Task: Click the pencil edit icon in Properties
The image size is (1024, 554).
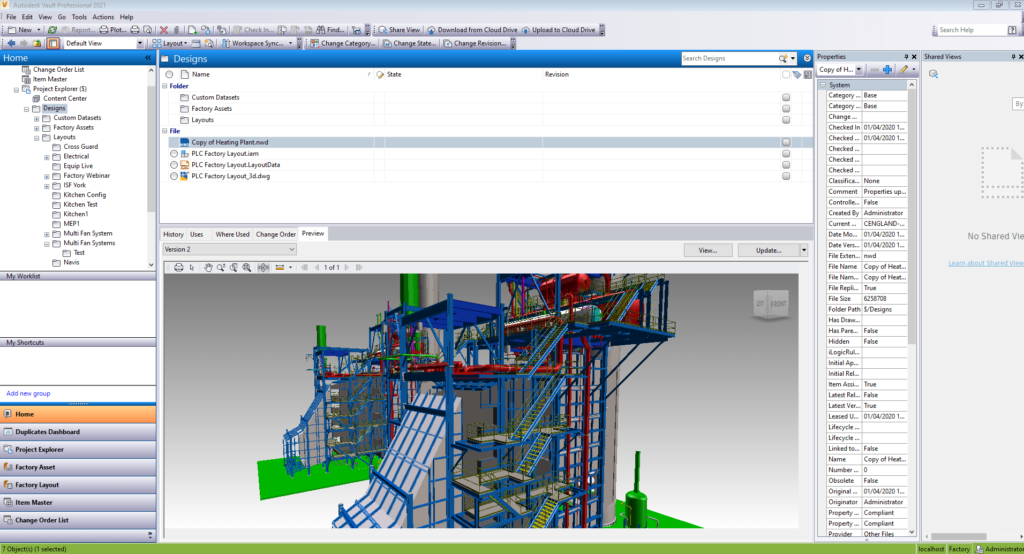Action: (x=904, y=69)
